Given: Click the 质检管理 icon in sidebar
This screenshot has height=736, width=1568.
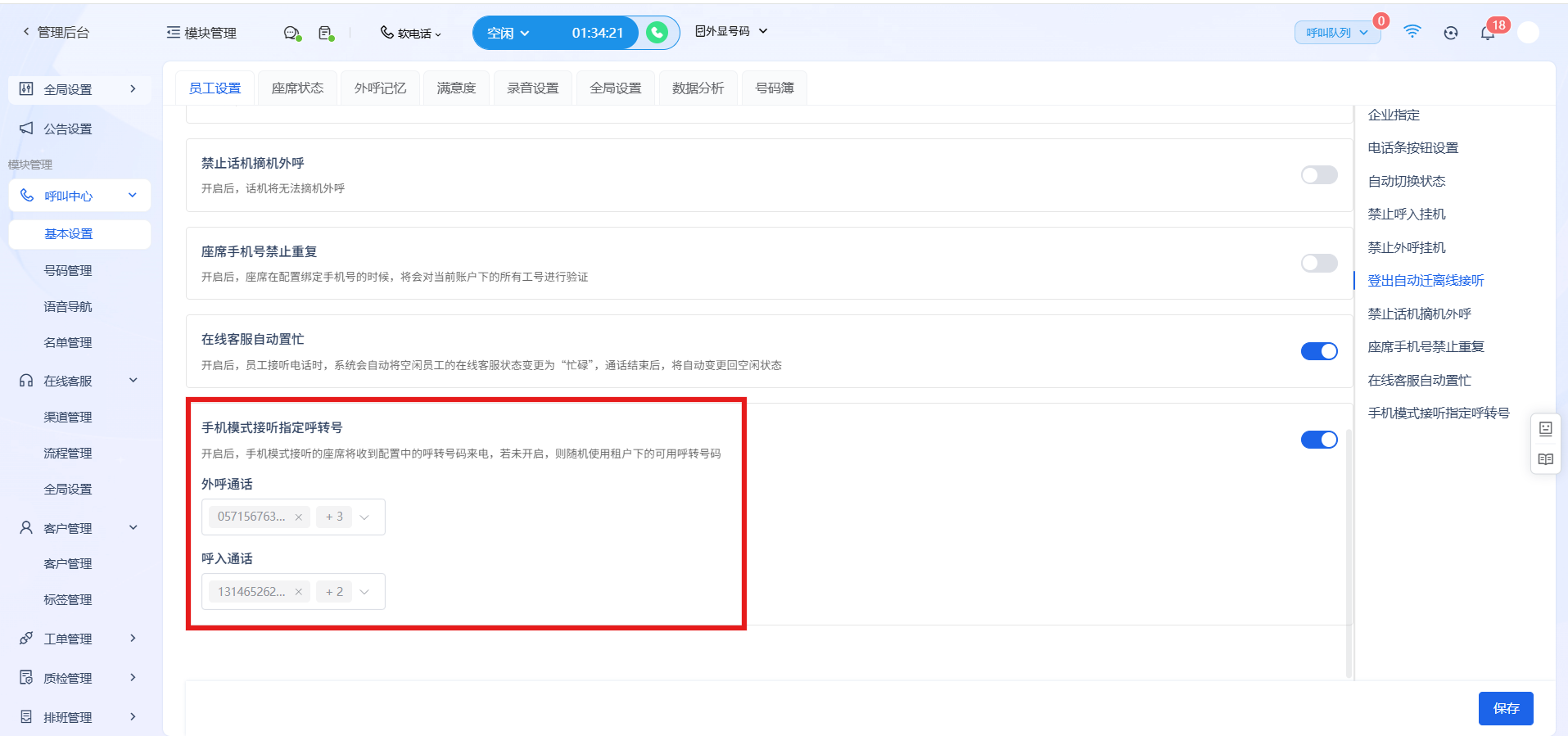Looking at the screenshot, I should tap(27, 678).
